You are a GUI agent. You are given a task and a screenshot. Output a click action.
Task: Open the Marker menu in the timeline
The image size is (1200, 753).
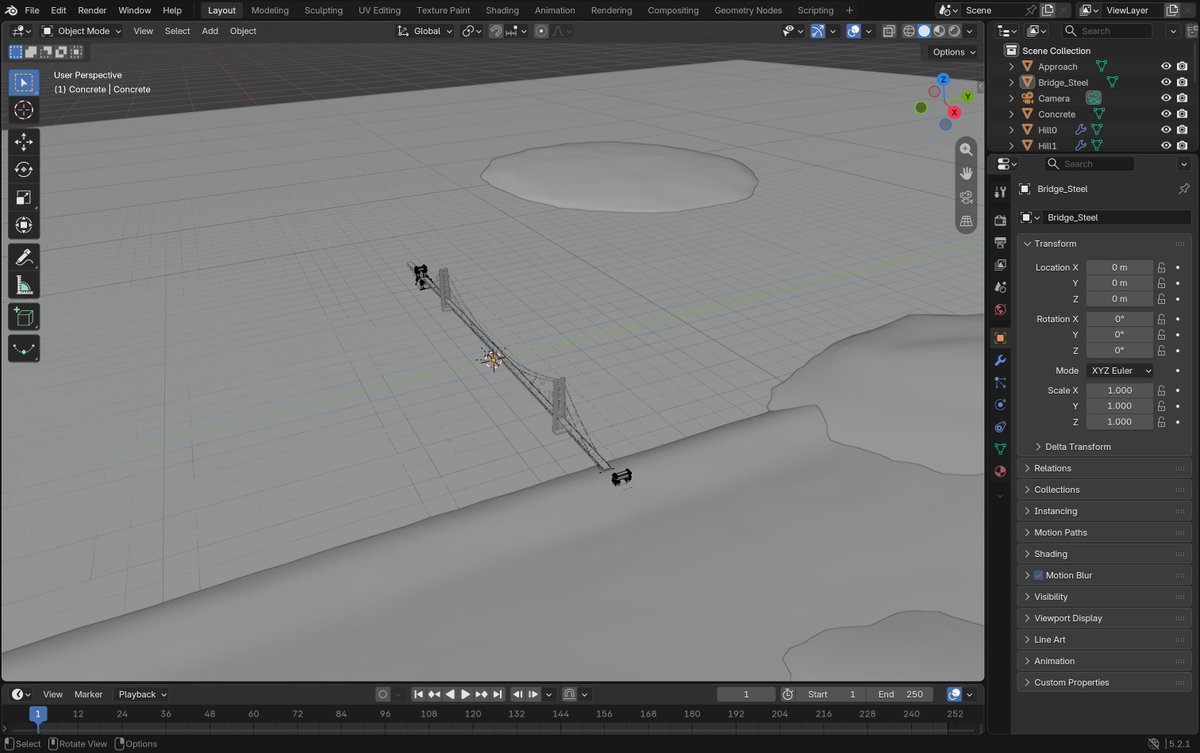coord(88,694)
